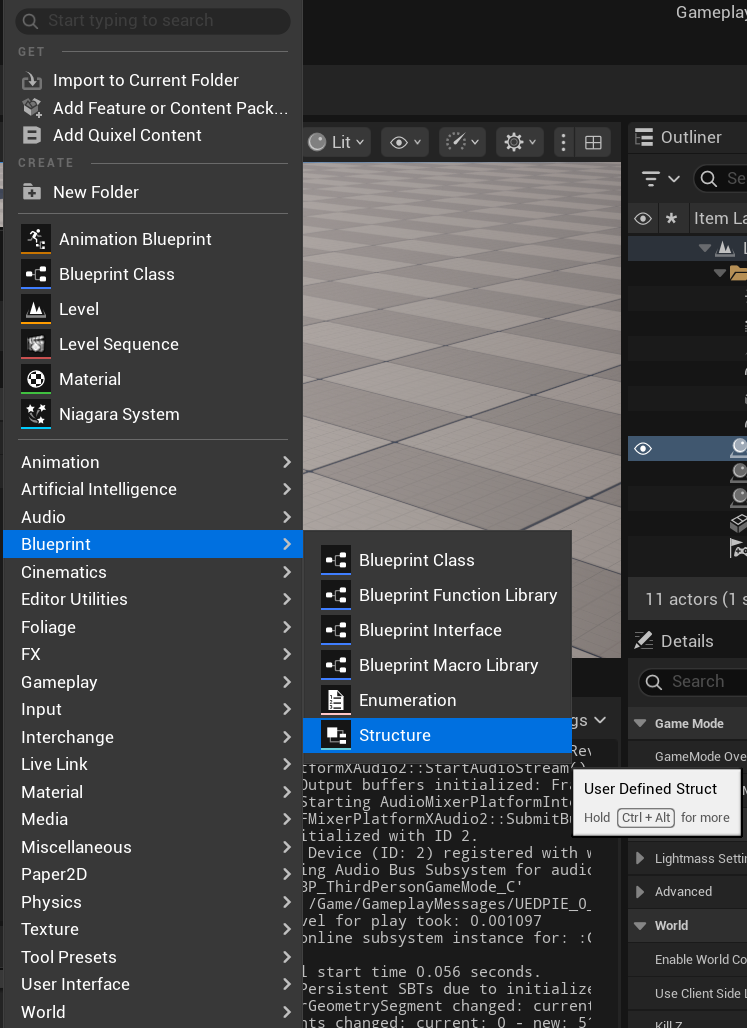Choose Import to Current Folder
This screenshot has width=747, height=1028.
coord(153,81)
